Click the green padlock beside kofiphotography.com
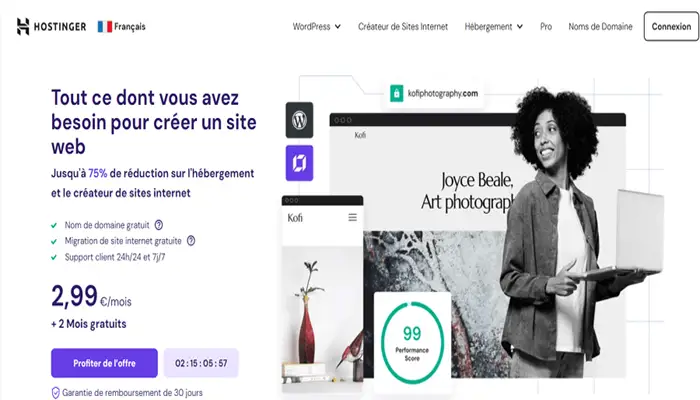 [x=396, y=93]
